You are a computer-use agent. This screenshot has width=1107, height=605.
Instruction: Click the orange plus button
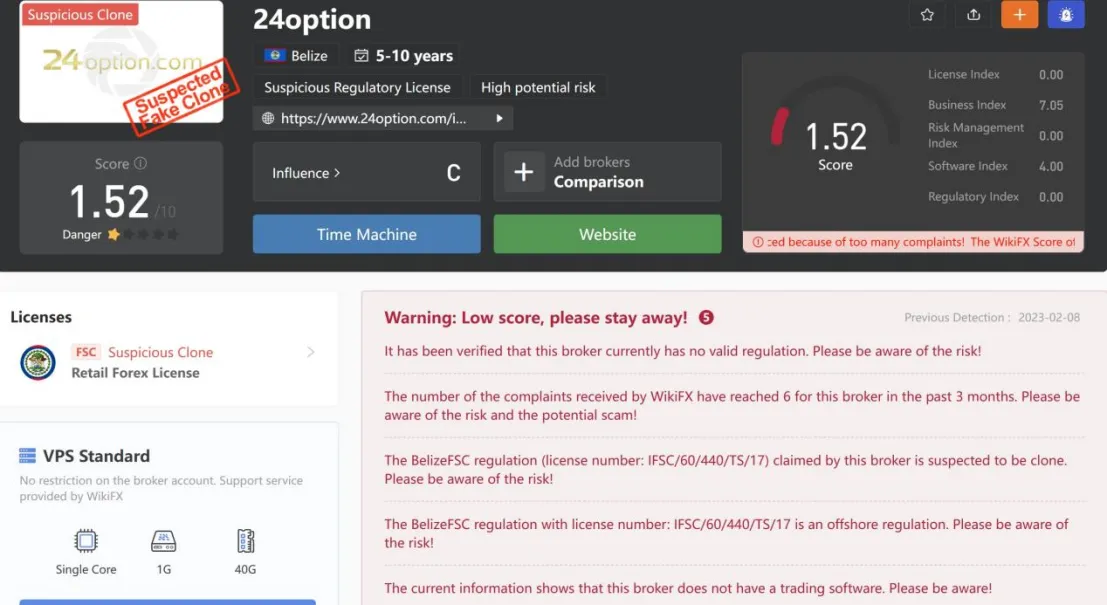click(1019, 15)
